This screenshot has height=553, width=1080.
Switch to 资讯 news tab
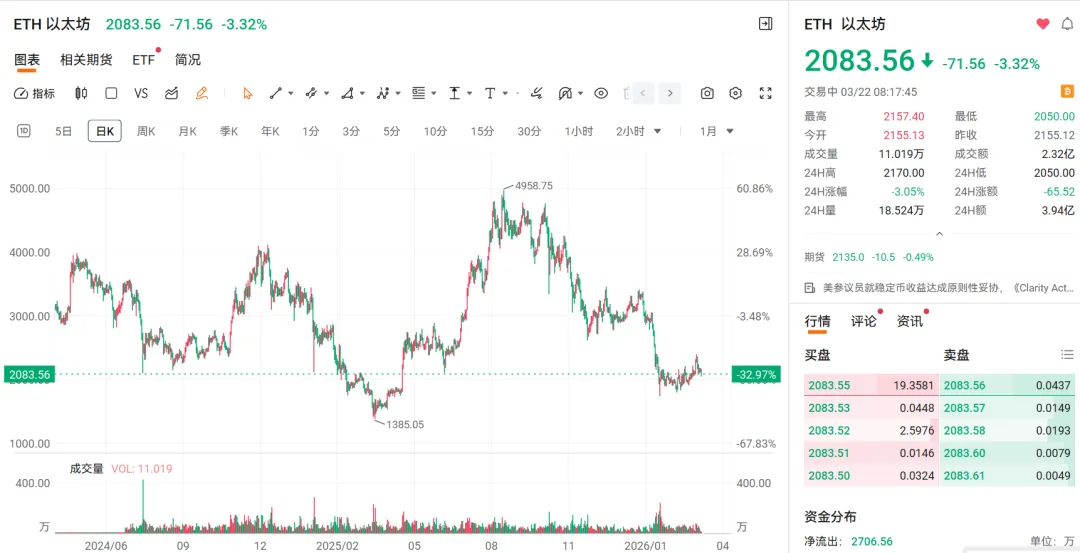tap(910, 321)
